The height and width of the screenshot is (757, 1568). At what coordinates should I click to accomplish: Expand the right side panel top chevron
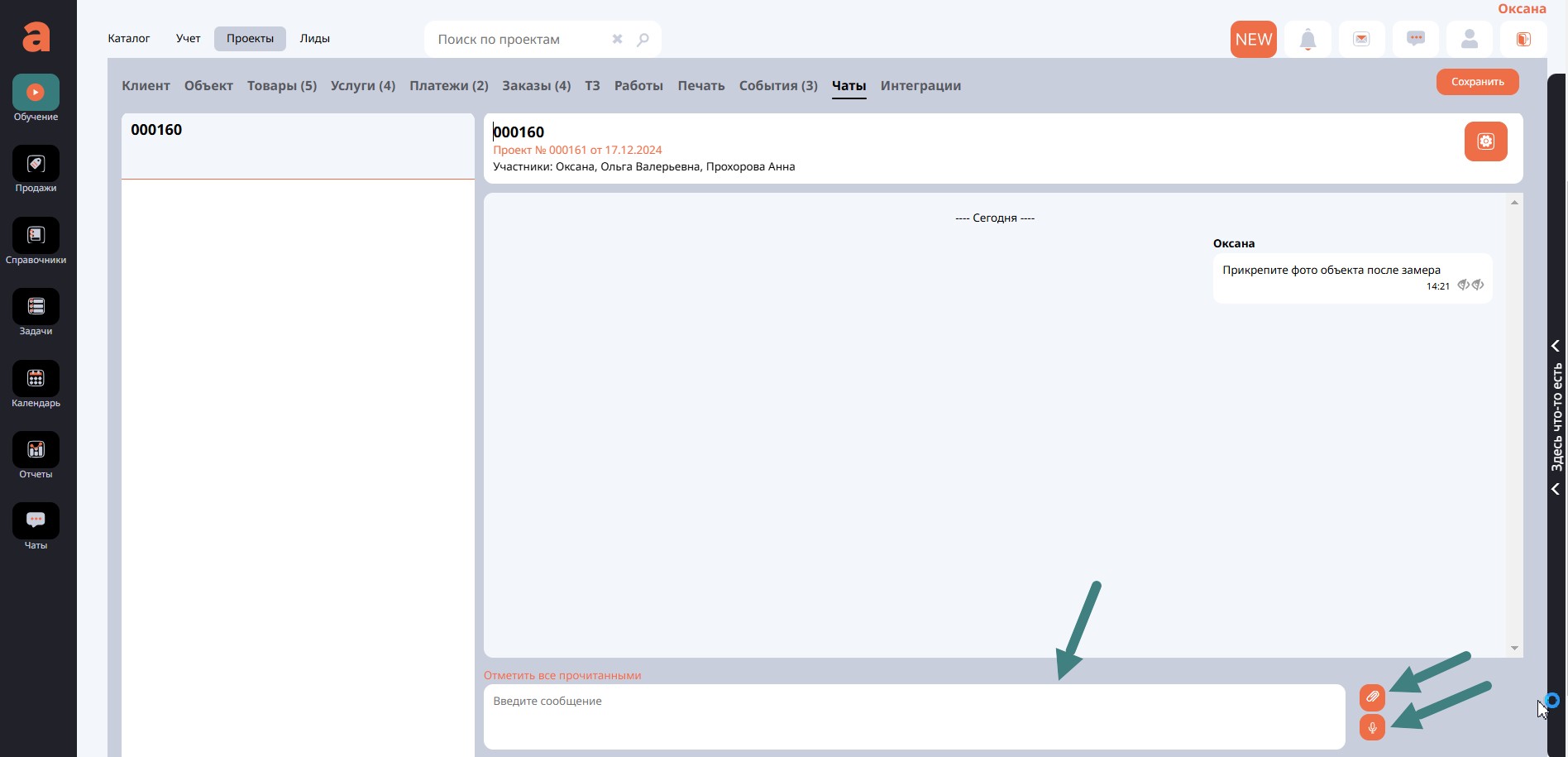point(1556,346)
